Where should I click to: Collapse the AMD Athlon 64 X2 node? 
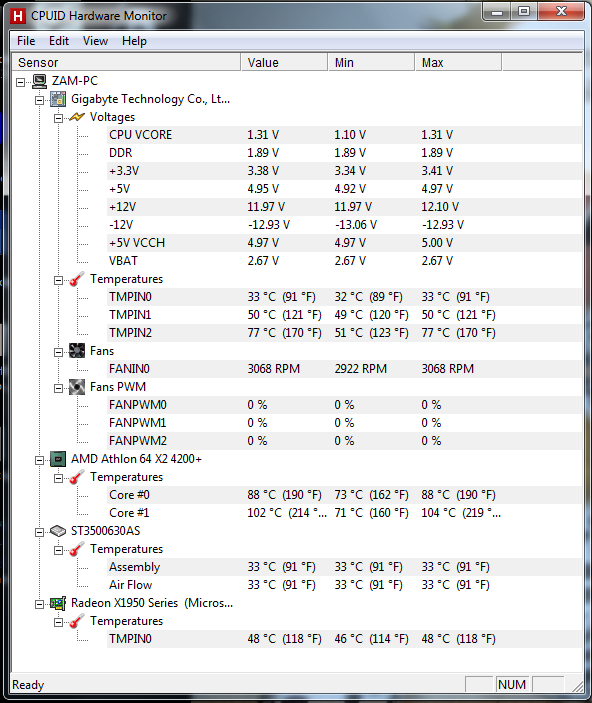click(39, 460)
